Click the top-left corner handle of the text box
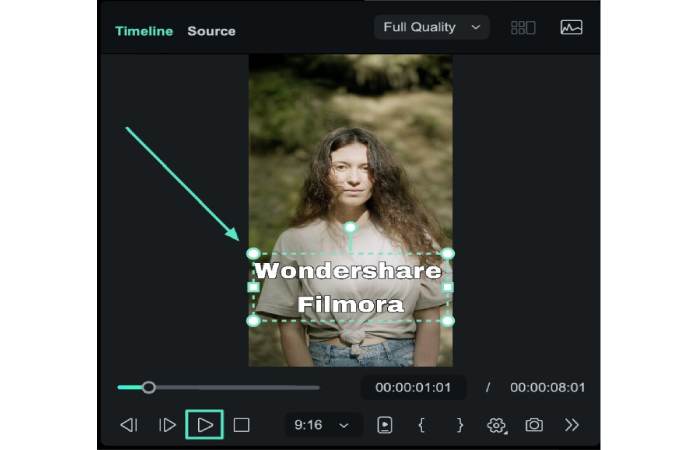Image resolution: width=700 pixels, height=450 pixels. point(253,254)
